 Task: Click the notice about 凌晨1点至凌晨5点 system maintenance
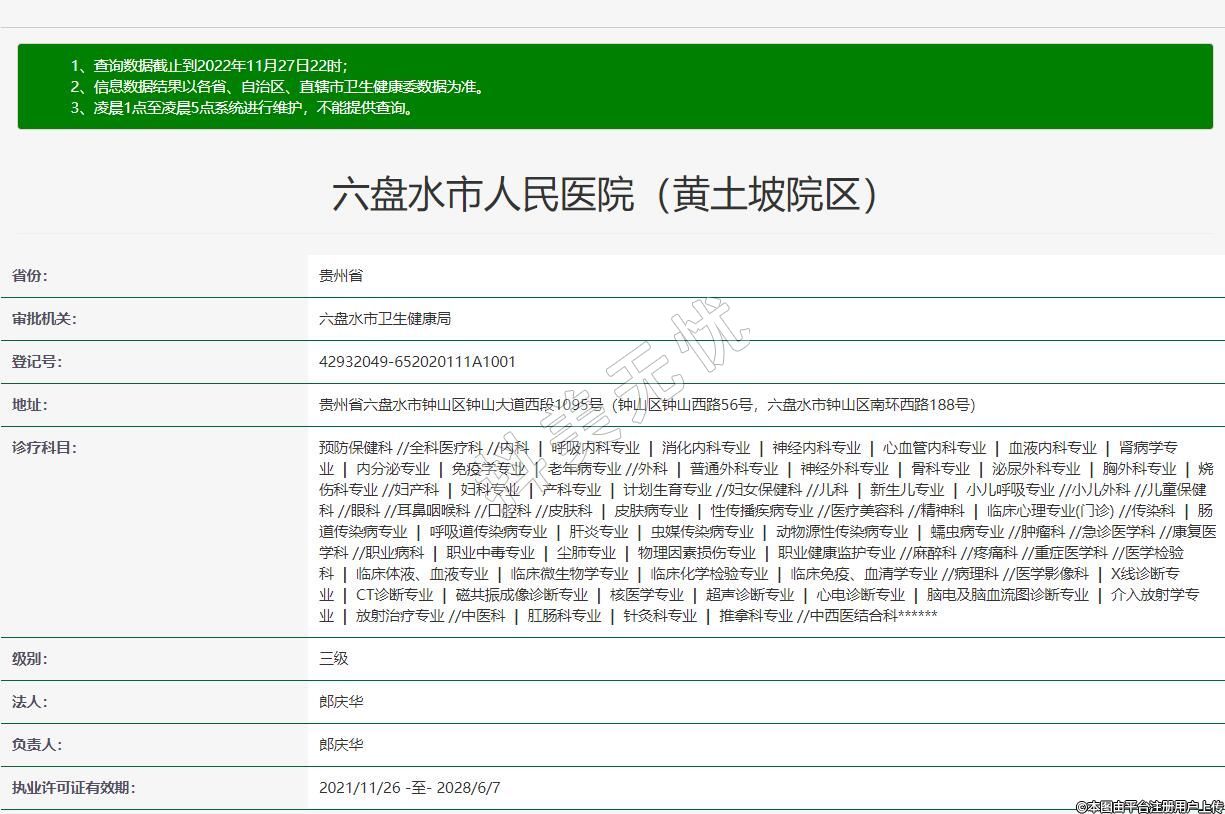243,108
